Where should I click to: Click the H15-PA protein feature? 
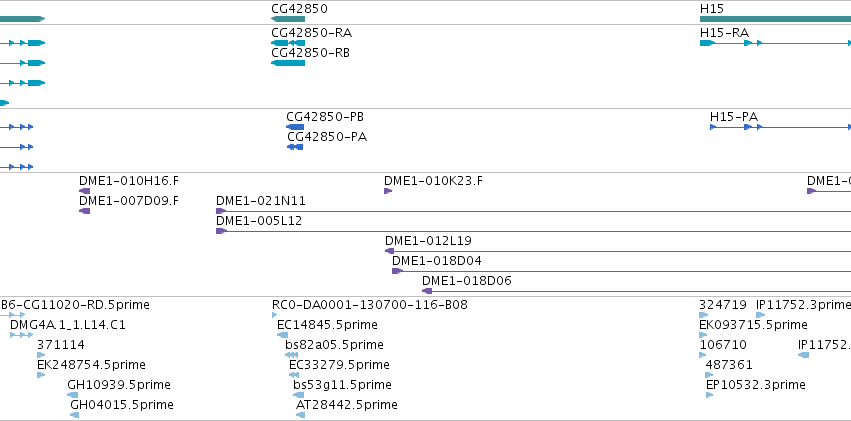[x=780, y=127]
